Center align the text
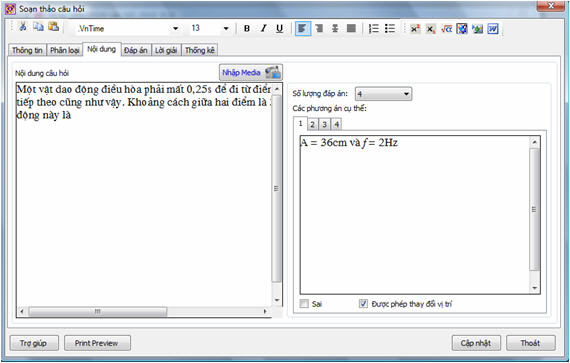The width and height of the screenshot is (570, 363). coord(335,28)
